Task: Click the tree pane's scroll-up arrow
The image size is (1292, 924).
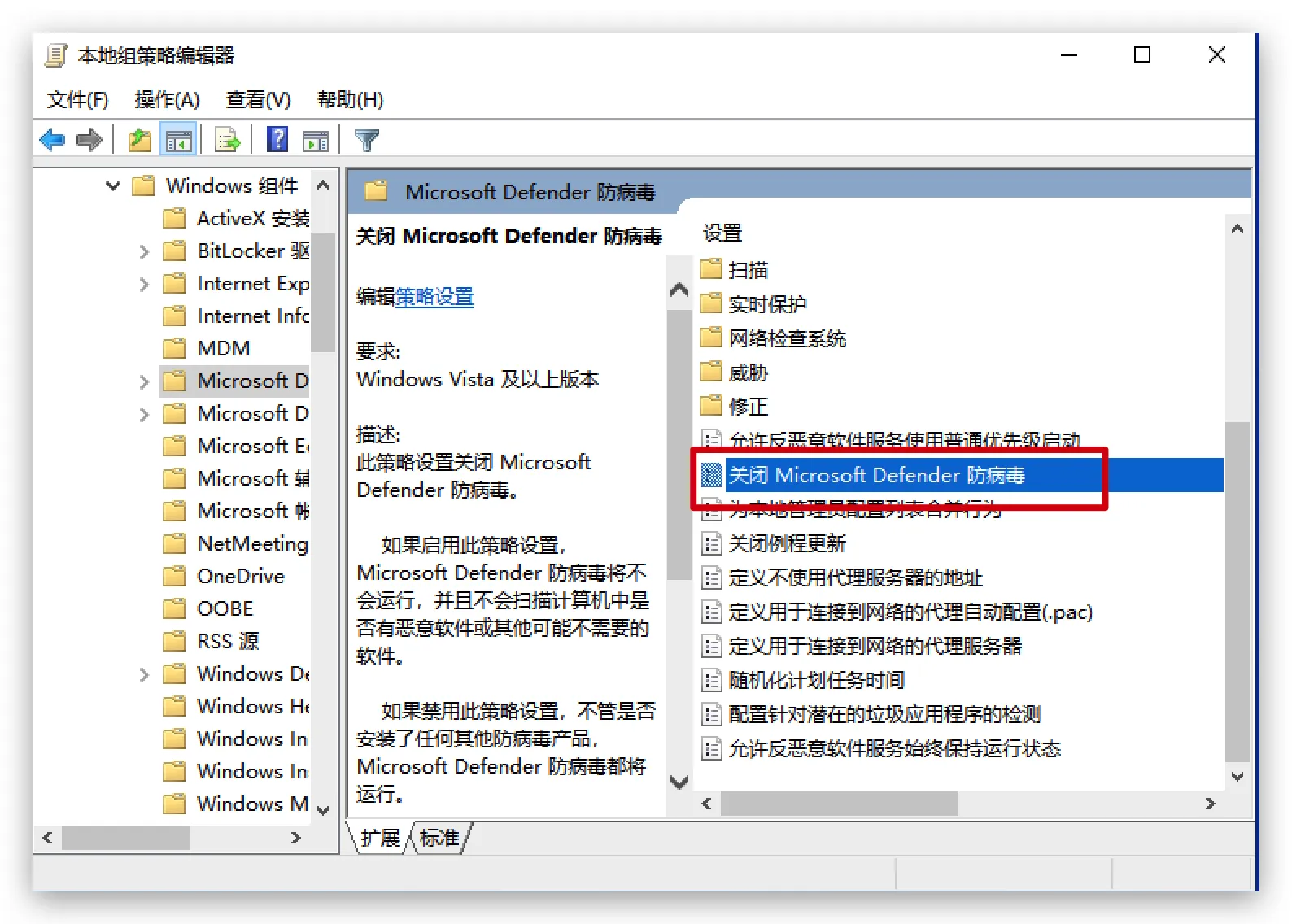Action: click(323, 185)
